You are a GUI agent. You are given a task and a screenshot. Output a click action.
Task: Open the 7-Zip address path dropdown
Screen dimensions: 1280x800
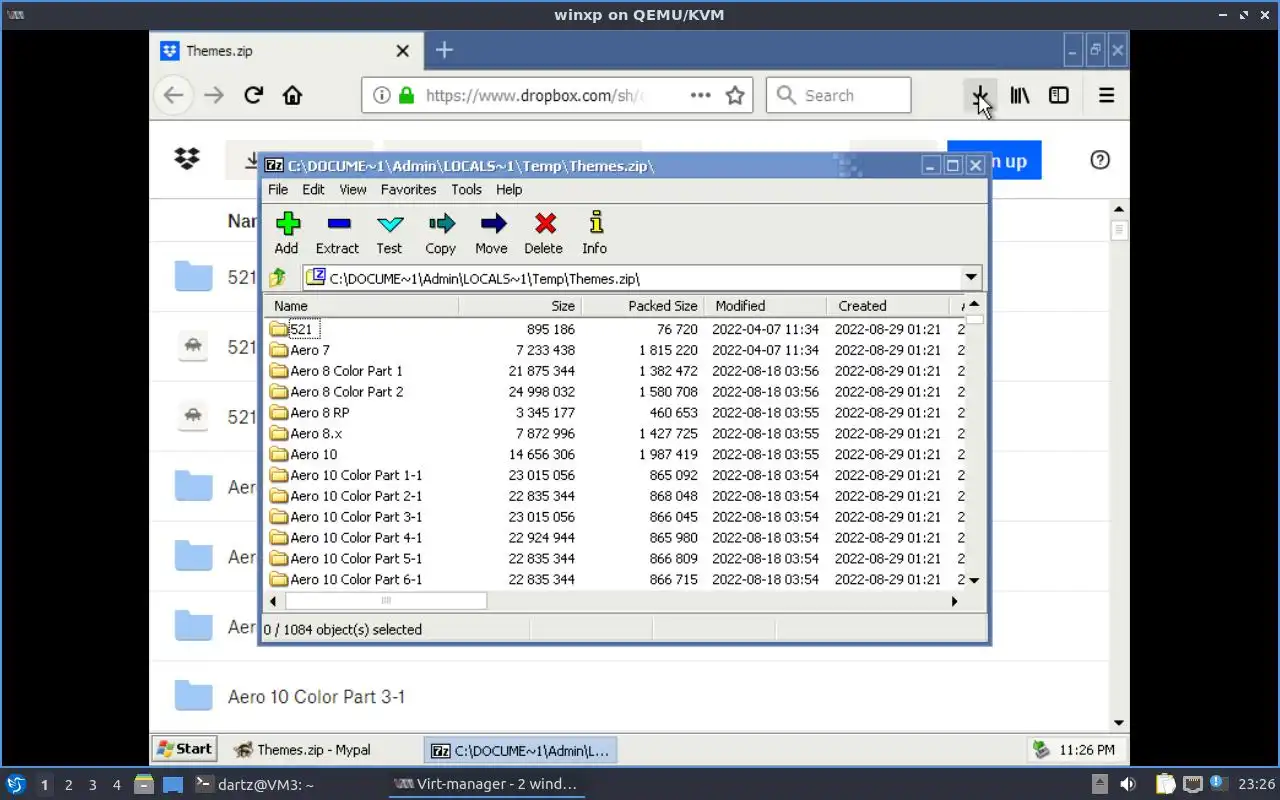click(x=970, y=278)
